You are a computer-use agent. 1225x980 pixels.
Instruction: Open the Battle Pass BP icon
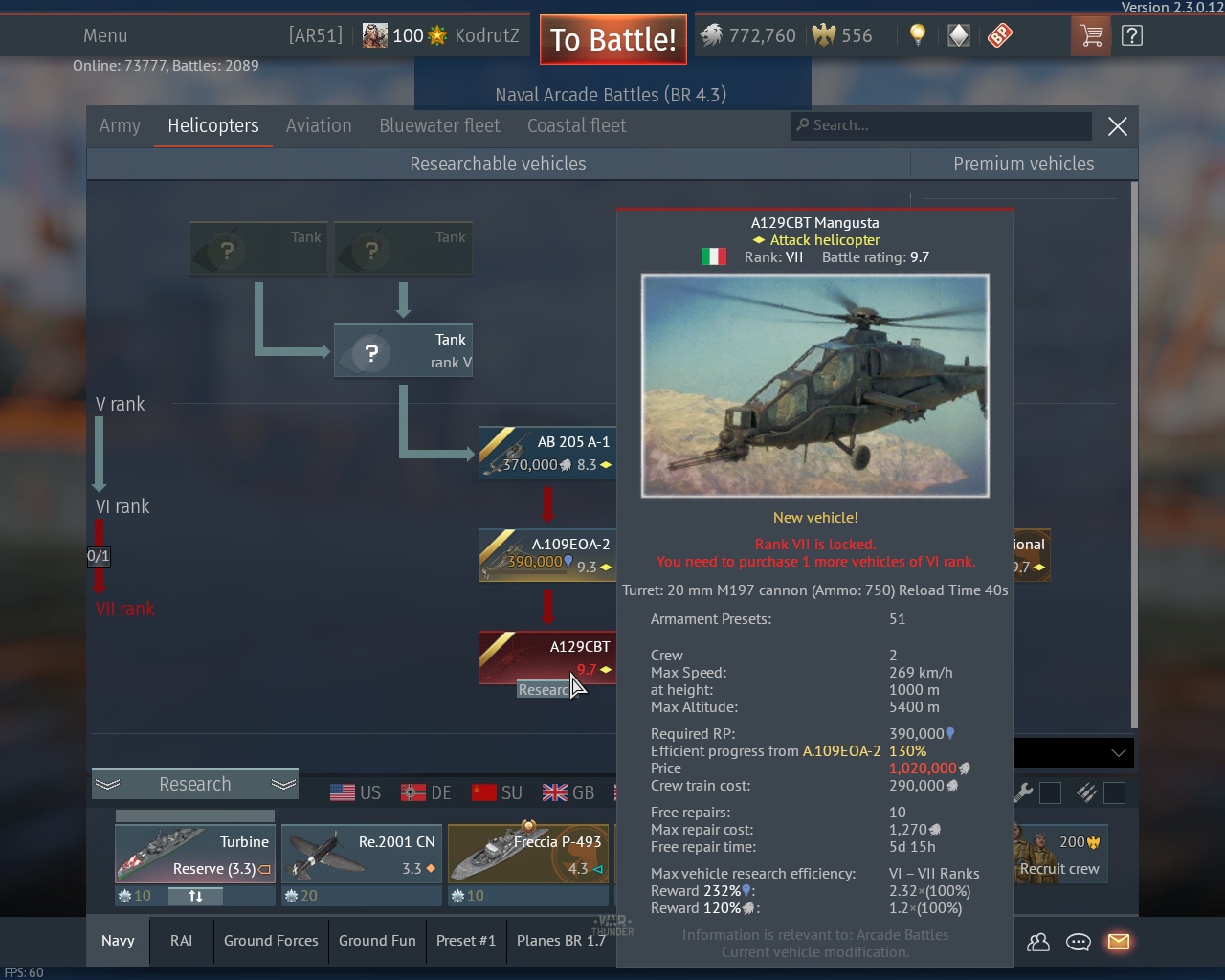pos(1000,36)
